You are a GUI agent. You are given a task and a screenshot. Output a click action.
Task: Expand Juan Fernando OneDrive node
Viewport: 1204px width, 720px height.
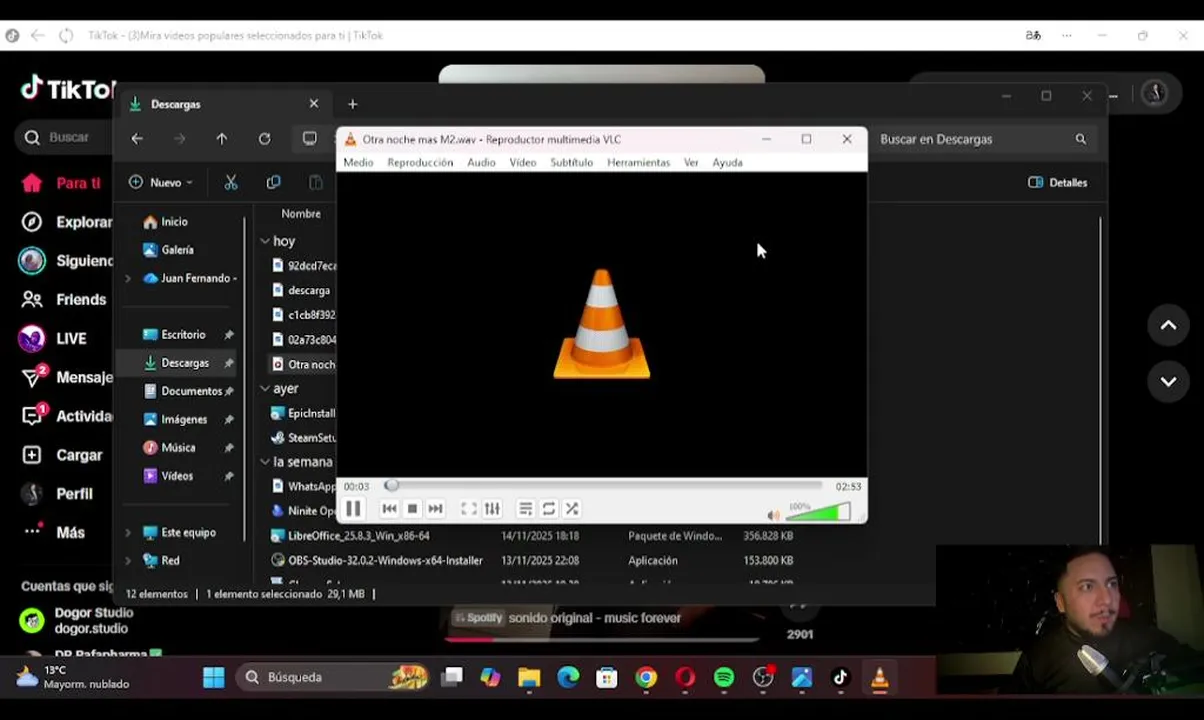coord(128,279)
